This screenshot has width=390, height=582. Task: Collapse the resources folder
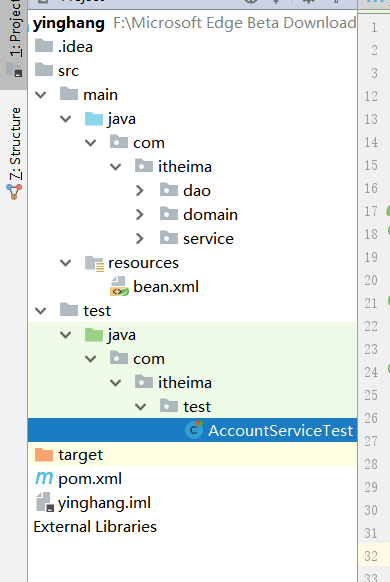66,263
